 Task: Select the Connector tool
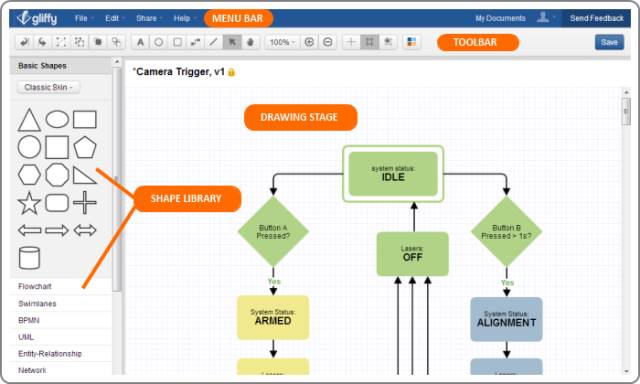point(196,42)
